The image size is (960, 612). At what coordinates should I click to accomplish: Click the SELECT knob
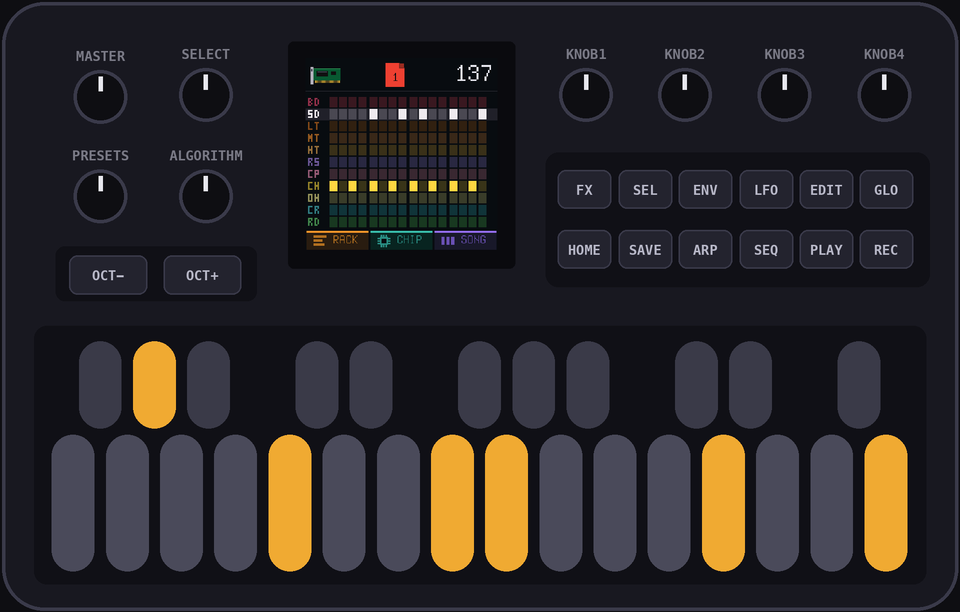pos(206,95)
